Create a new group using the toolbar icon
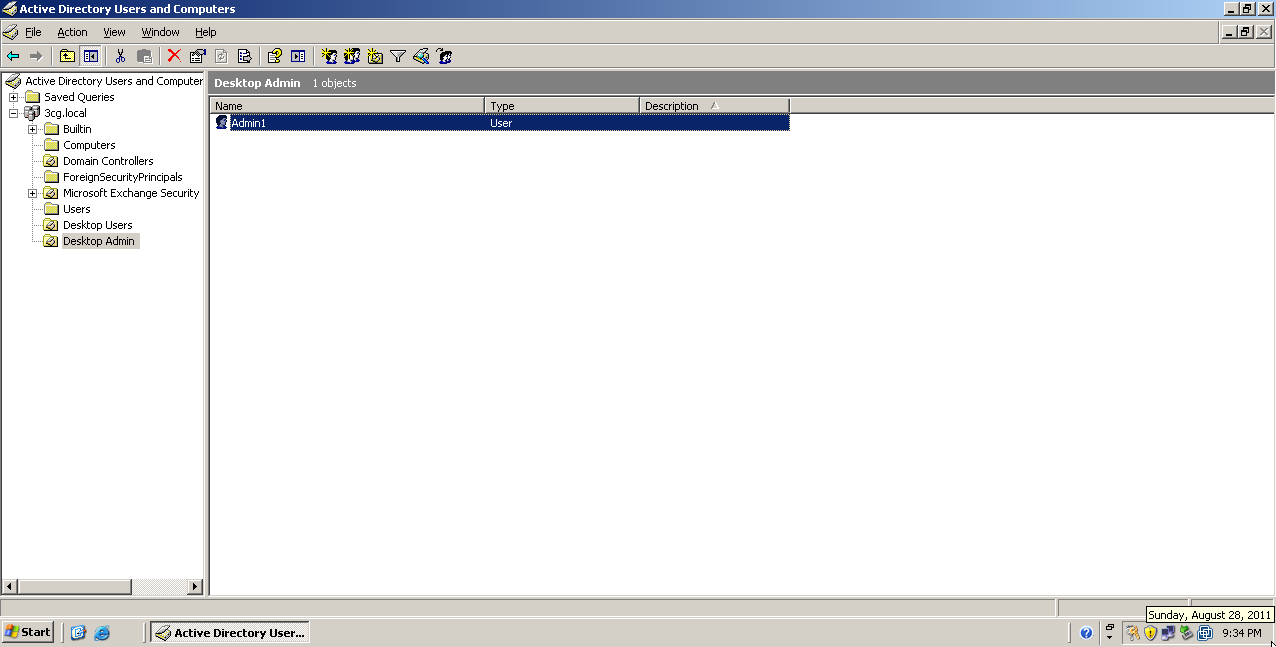This screenshot has height=647, width=1276. (352, 56)
